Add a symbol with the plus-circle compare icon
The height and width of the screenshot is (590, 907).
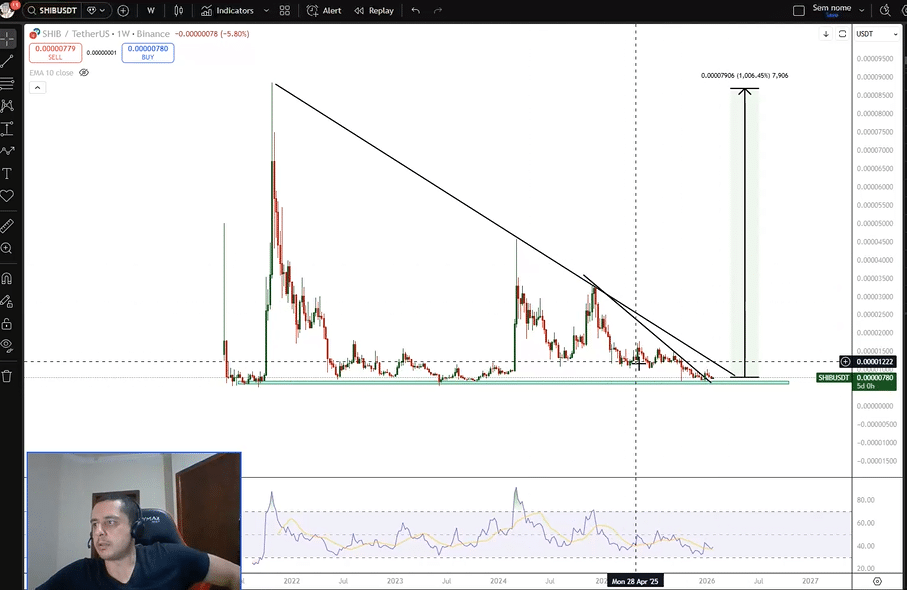click(x=123, y=10)
